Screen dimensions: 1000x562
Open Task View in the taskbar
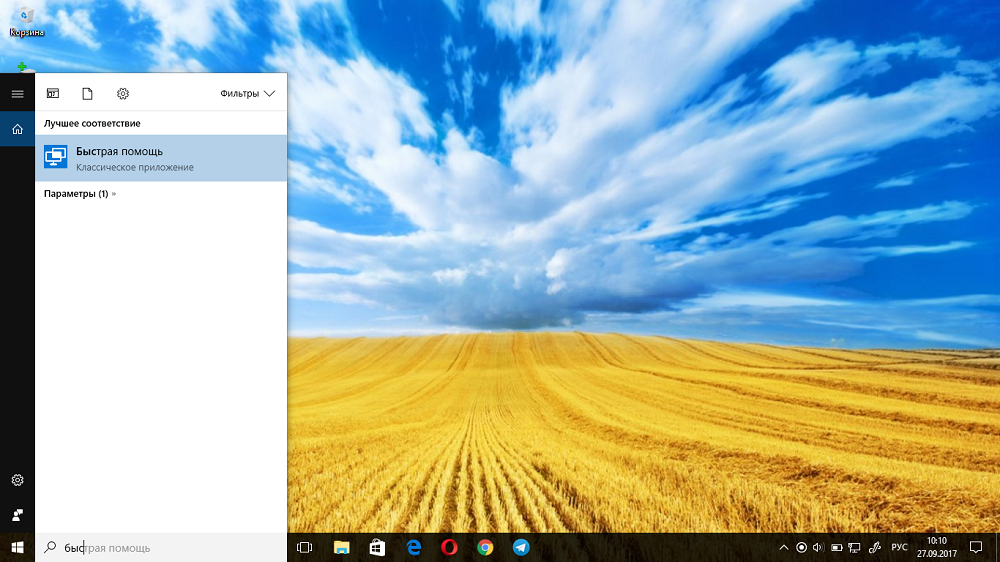305,547
